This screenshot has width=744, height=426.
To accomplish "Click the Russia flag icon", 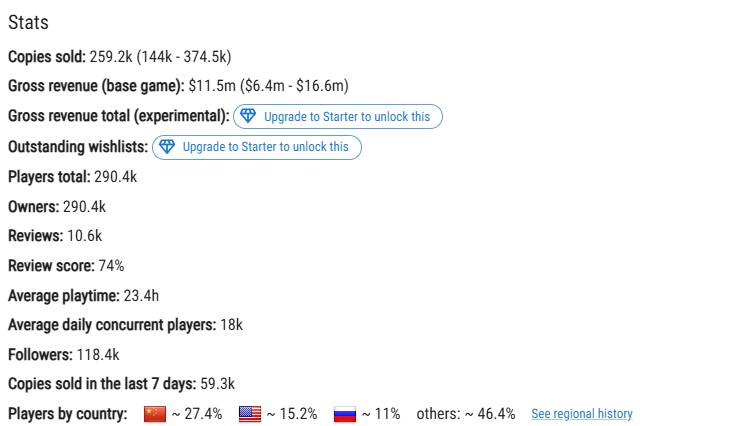I will click(x=345, y=414).
